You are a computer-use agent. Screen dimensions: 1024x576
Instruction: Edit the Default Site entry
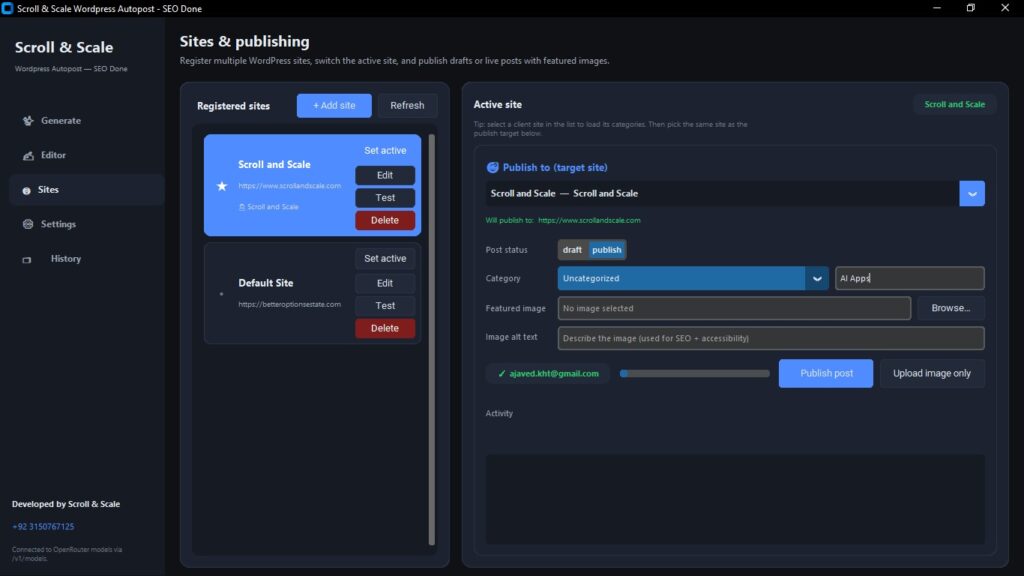(x=385, y=283)
